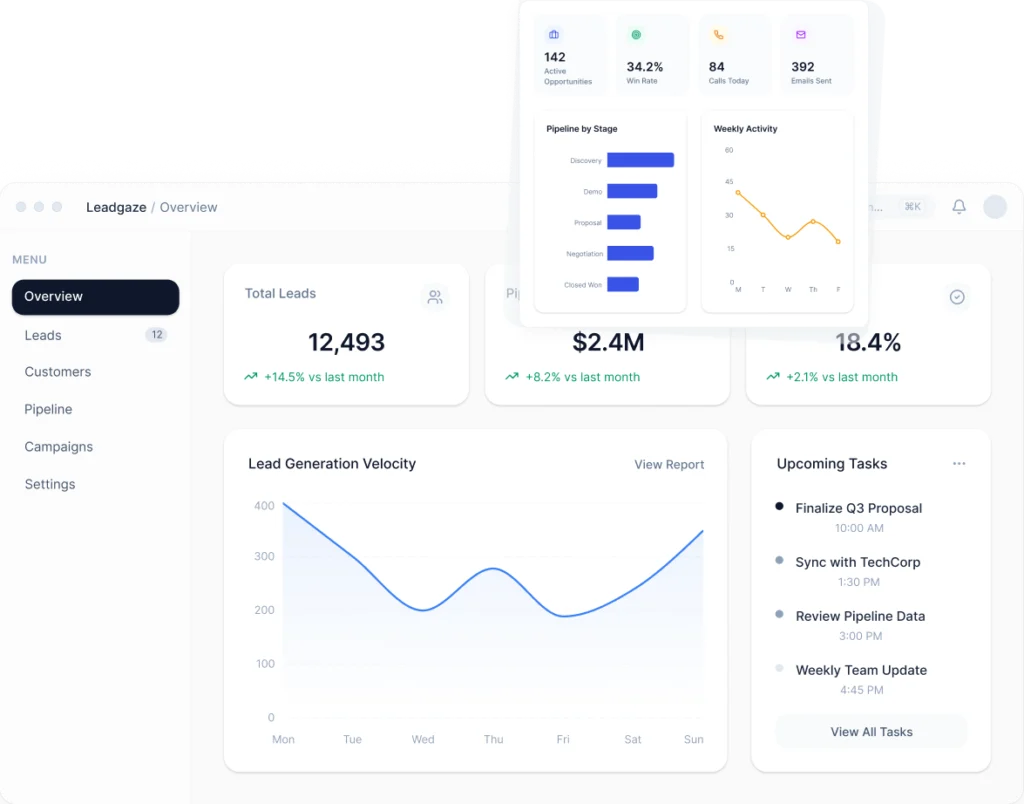Click the user avatar circle

pyautogui.click(x=995, y=206)
